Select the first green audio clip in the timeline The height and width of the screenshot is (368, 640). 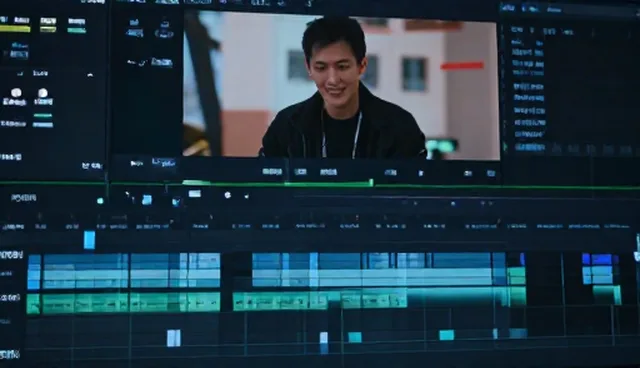pos(33,304)
